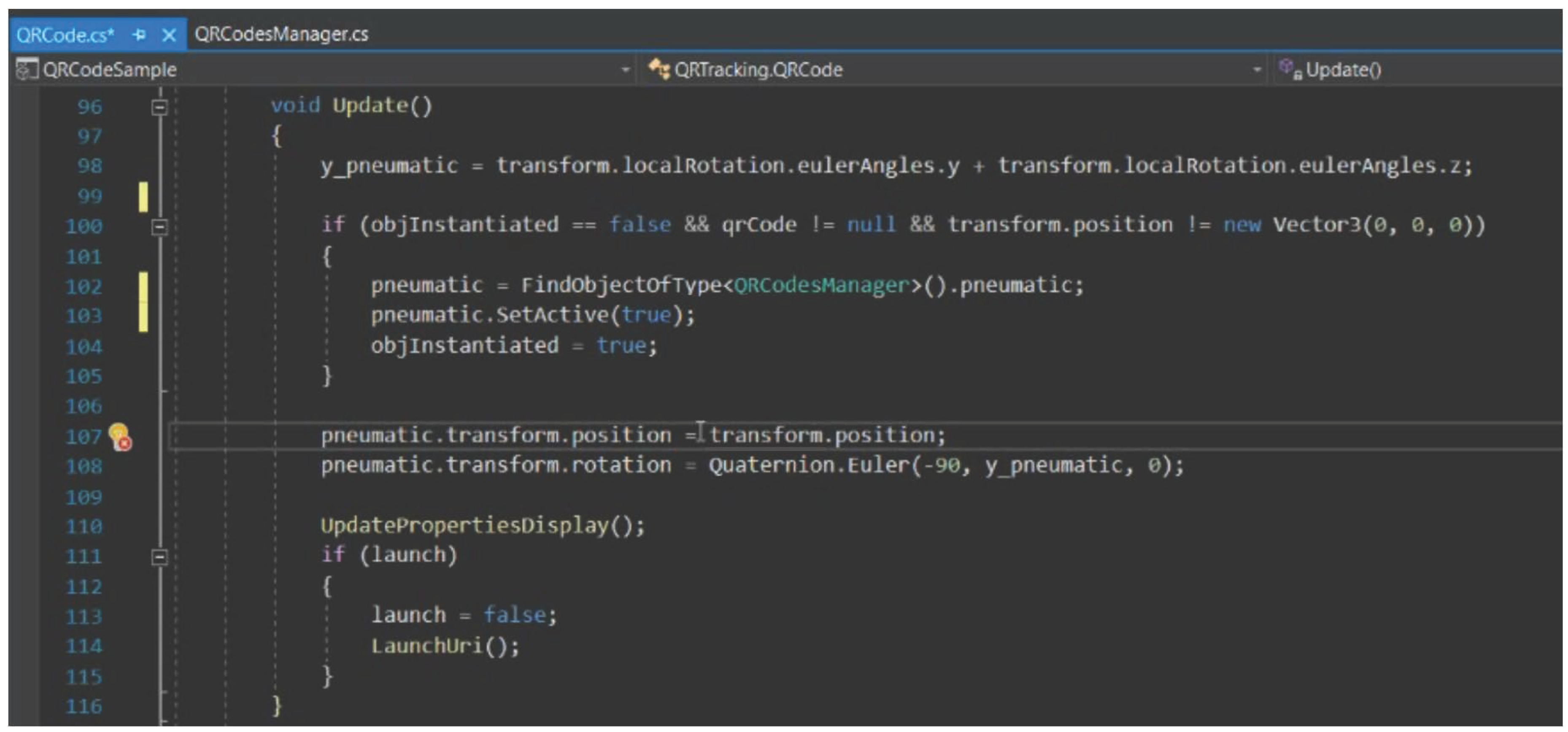Collapse the objInstantiated if block
This screenshot has height=732, width=1568.
pyautogui.click(x=159, y=227)
